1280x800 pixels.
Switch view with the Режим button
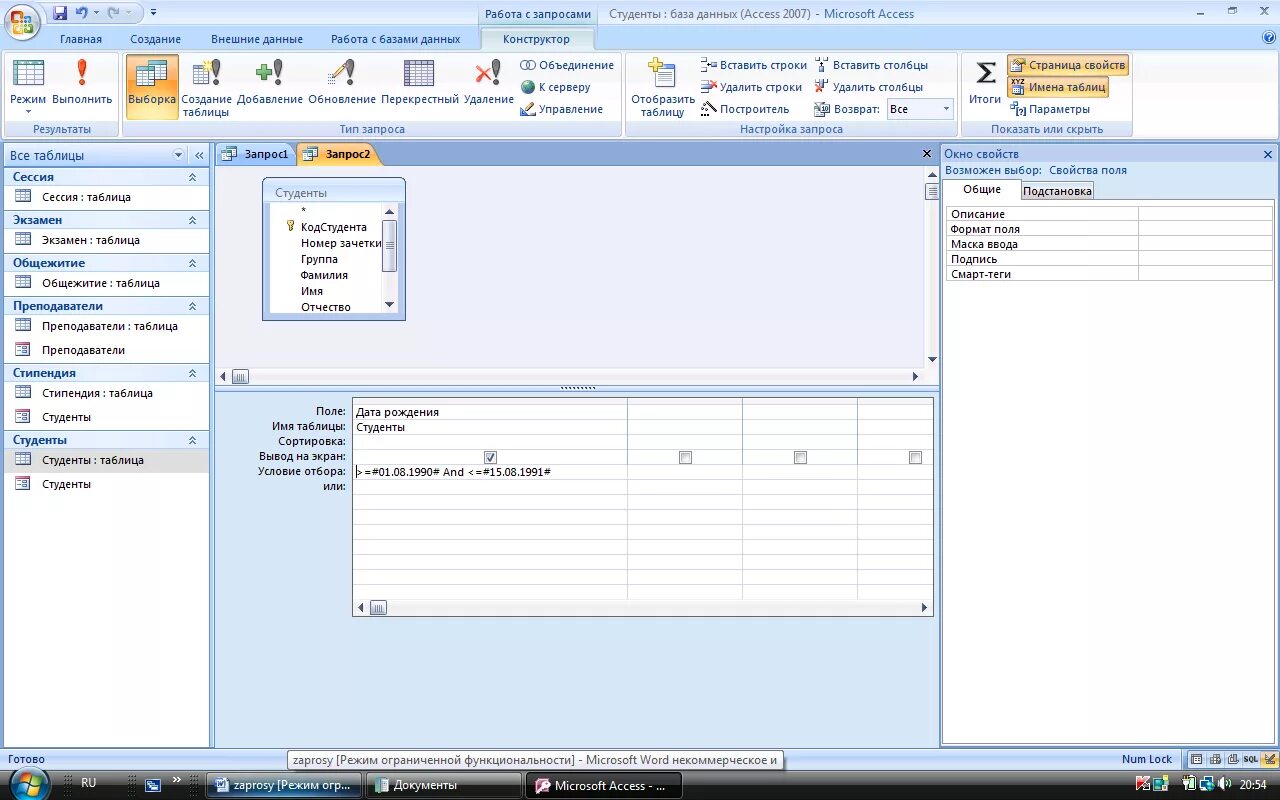tap(28, 87)
